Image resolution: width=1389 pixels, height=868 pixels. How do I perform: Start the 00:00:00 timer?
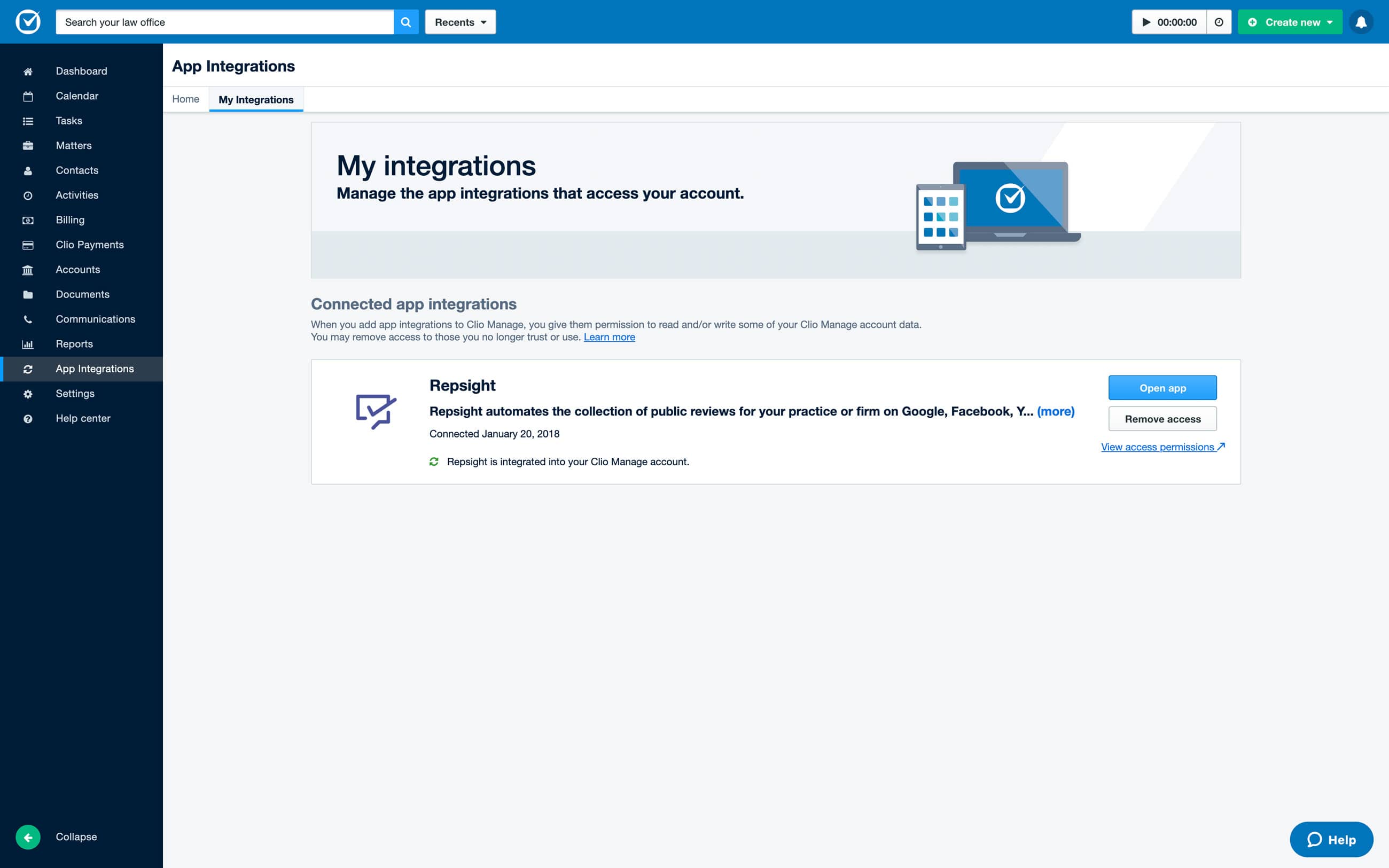coord(1168,22)
